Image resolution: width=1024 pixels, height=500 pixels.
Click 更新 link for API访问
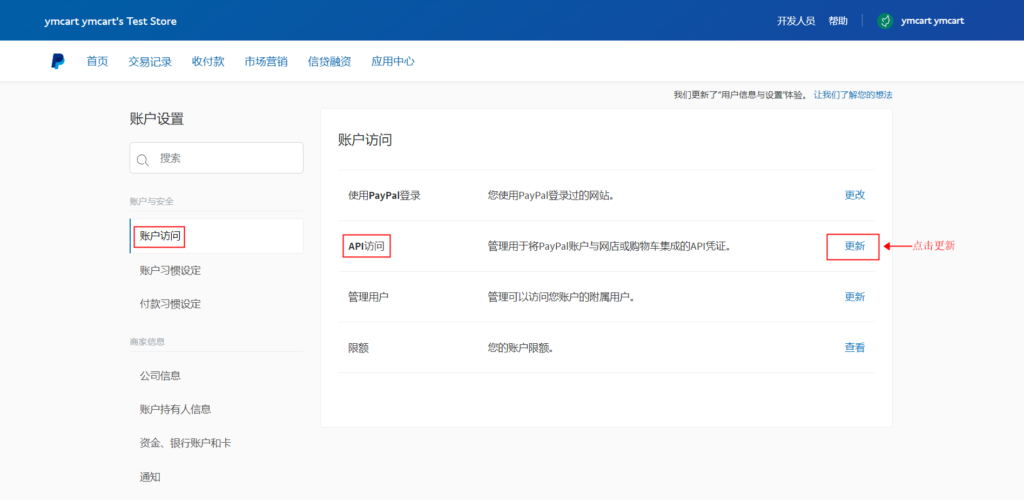pyautogui.click(x=854, y=246)
